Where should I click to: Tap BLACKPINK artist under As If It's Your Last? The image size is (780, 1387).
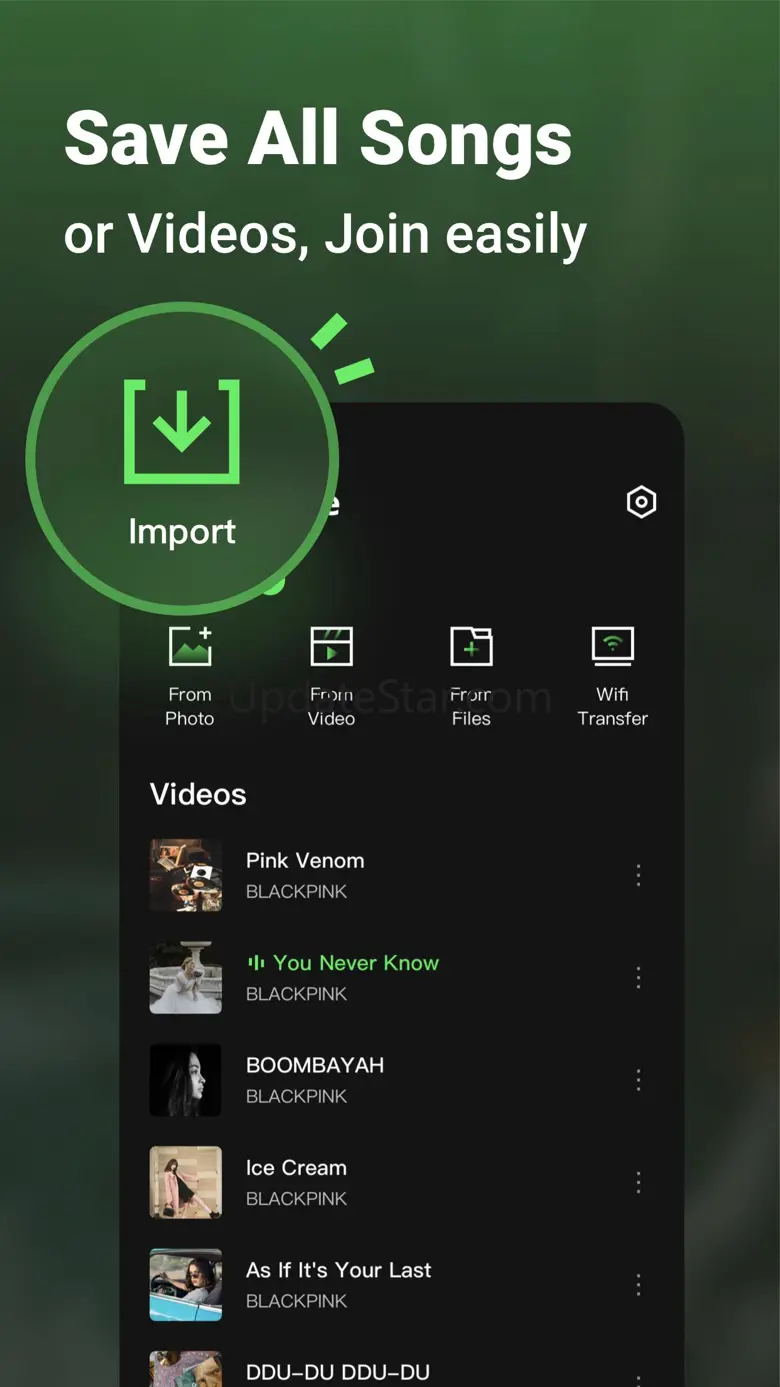click(297, 1301)
